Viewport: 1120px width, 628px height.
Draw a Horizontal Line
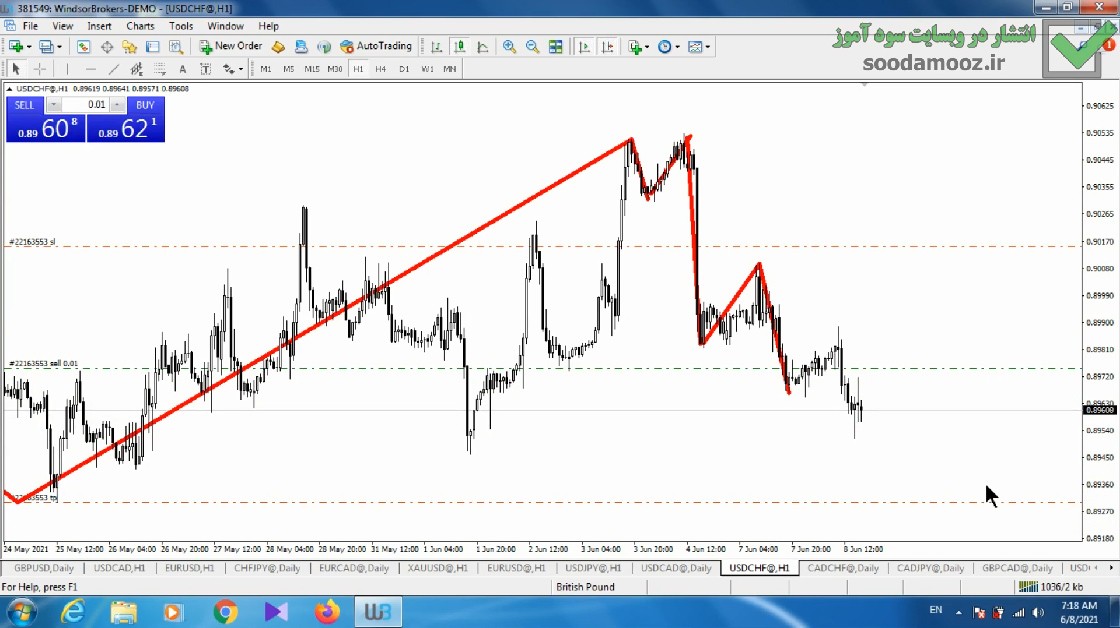click(x=91, y=69)
